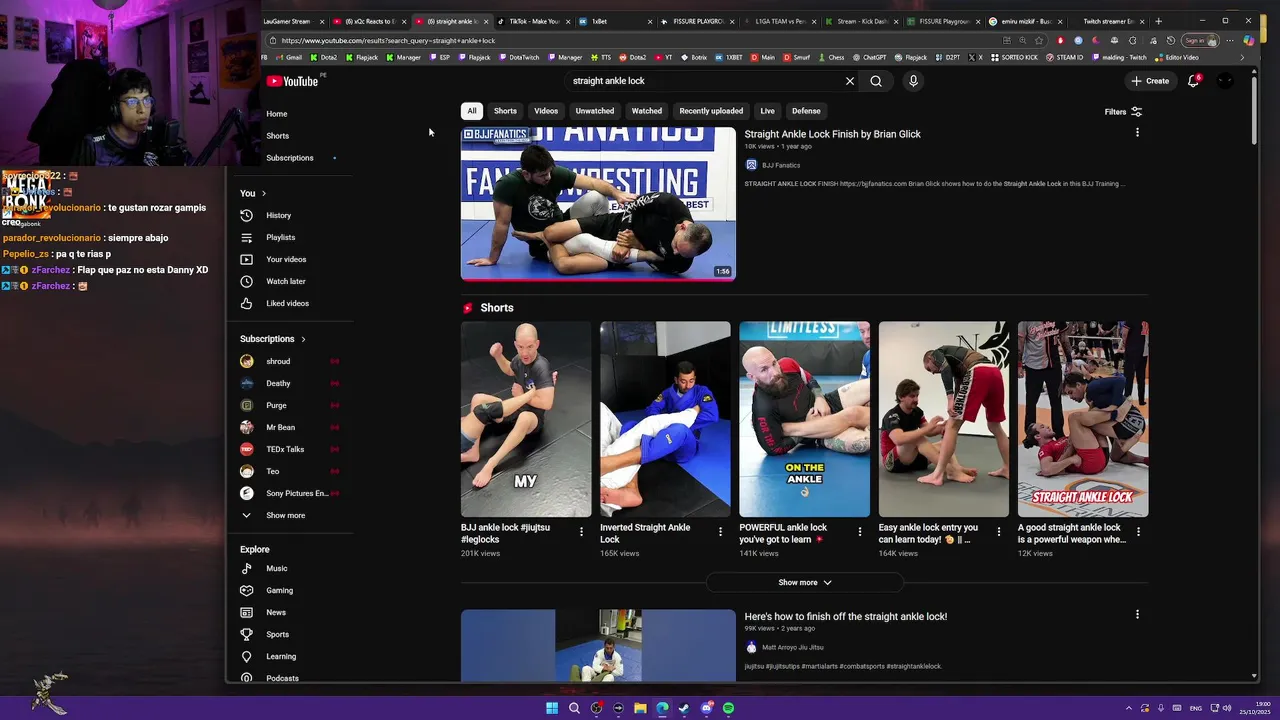Click the magnifier search button
The image size is (1280, 720).
[x=876, y=81]
